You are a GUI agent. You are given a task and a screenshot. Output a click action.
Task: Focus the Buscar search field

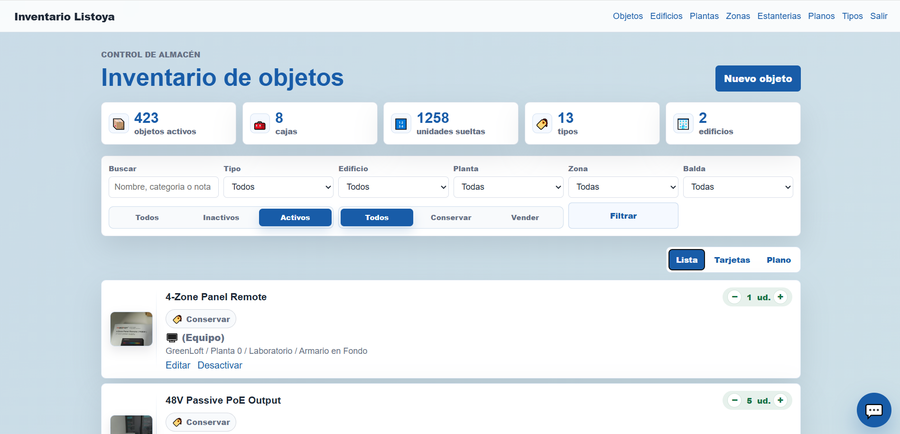click(x=164, y=187)
